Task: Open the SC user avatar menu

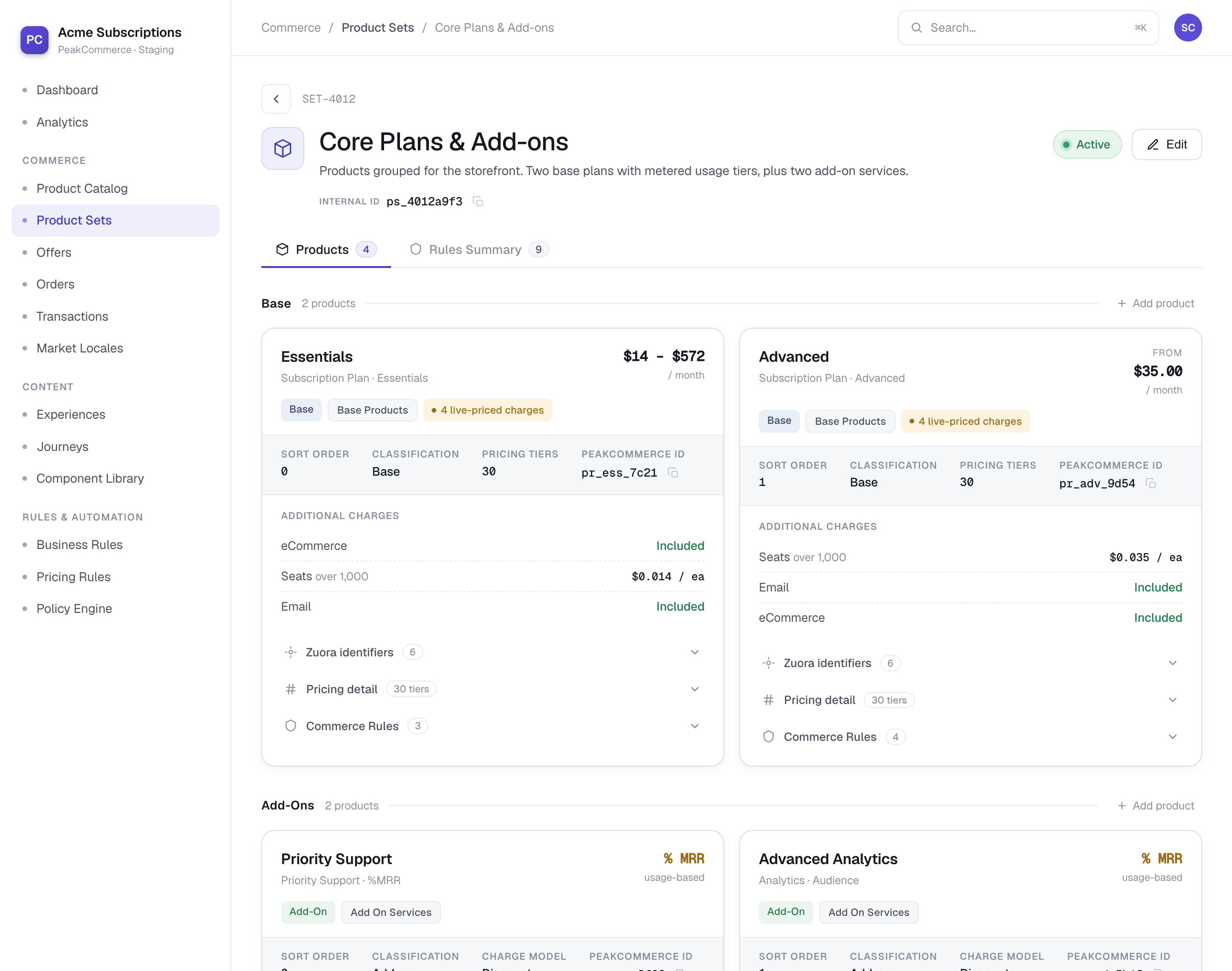Action: point(1188,28)
